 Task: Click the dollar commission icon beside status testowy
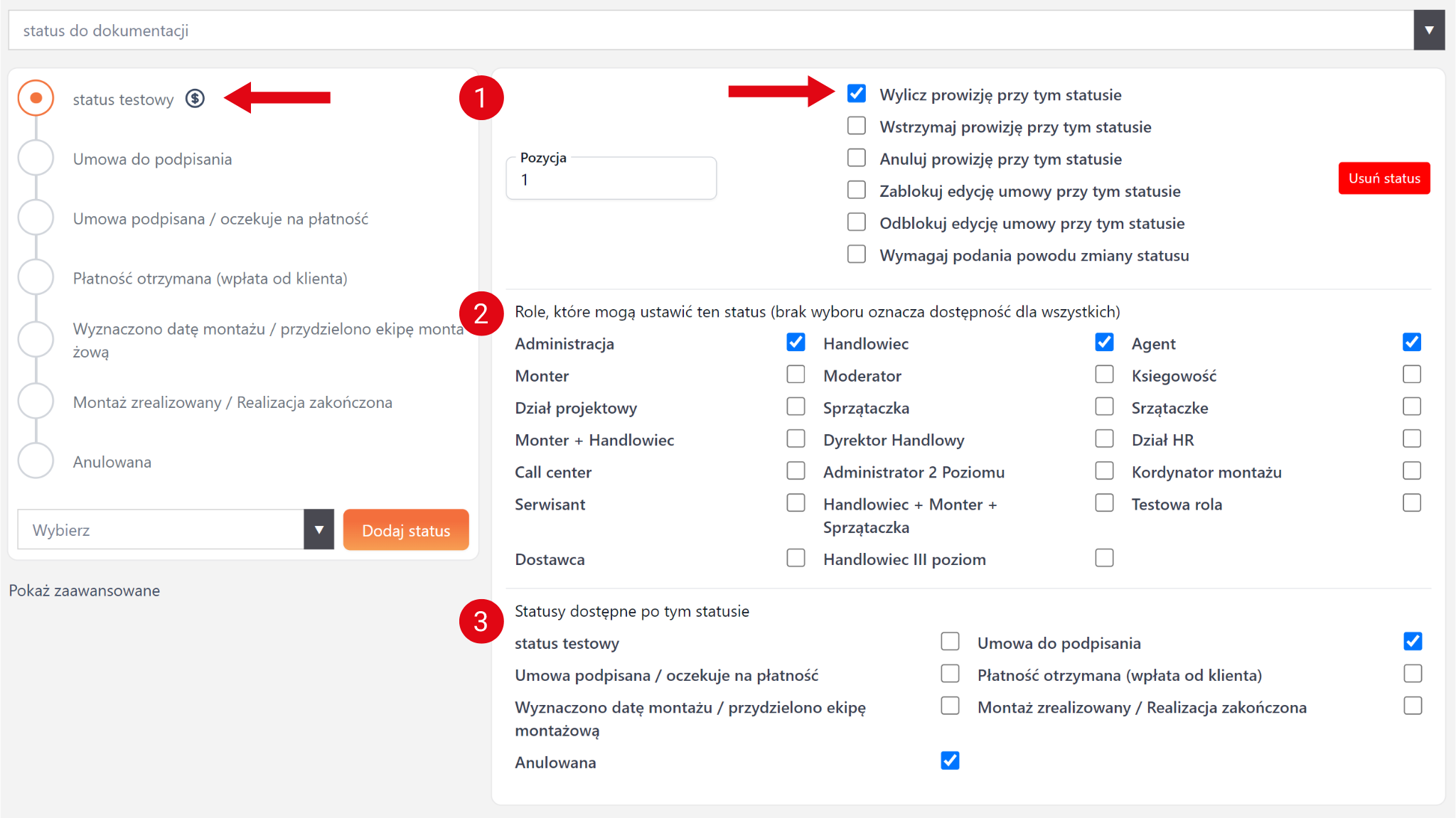[x=195, y=99]
